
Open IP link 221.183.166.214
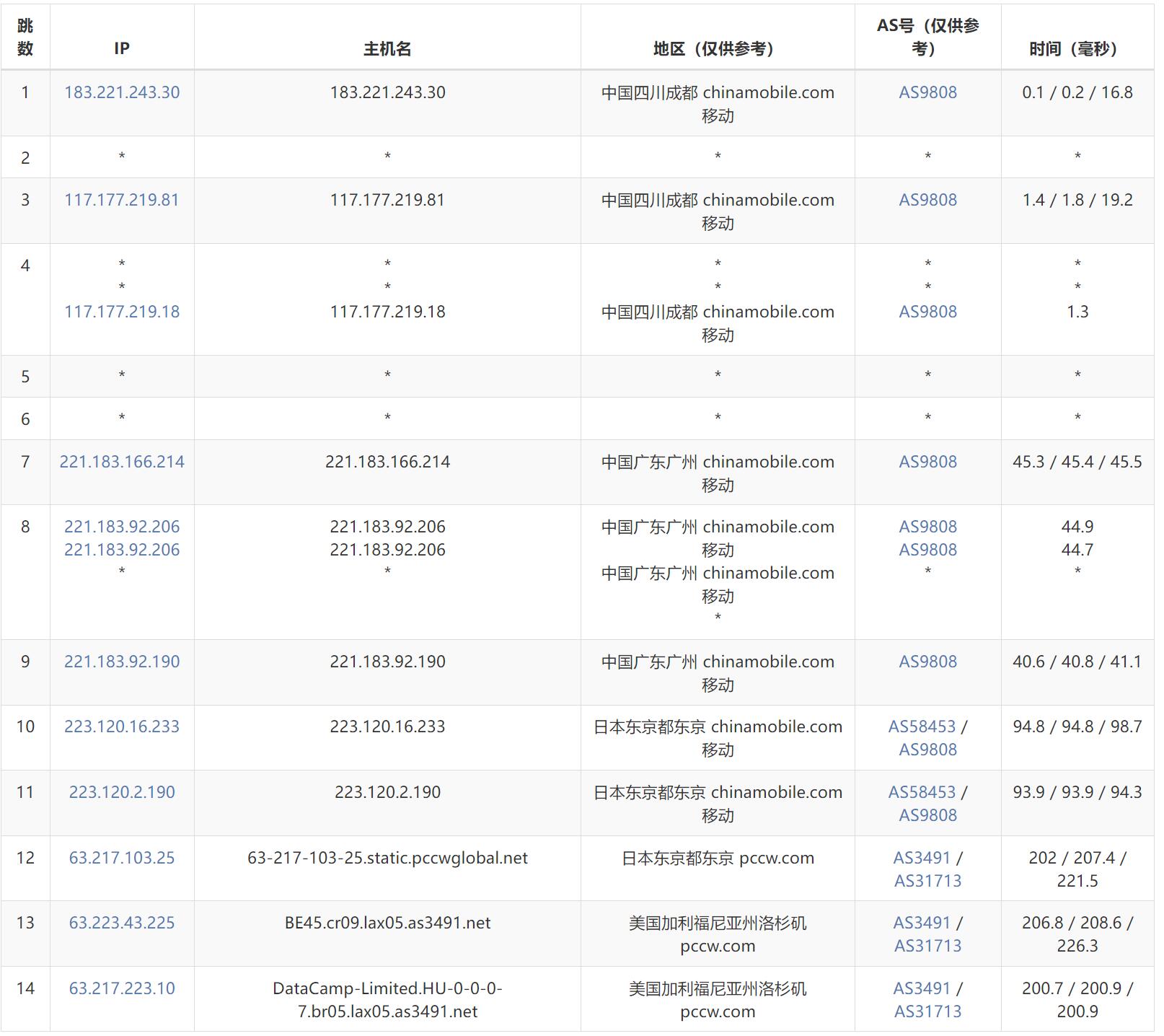click(x=122, y=462)
